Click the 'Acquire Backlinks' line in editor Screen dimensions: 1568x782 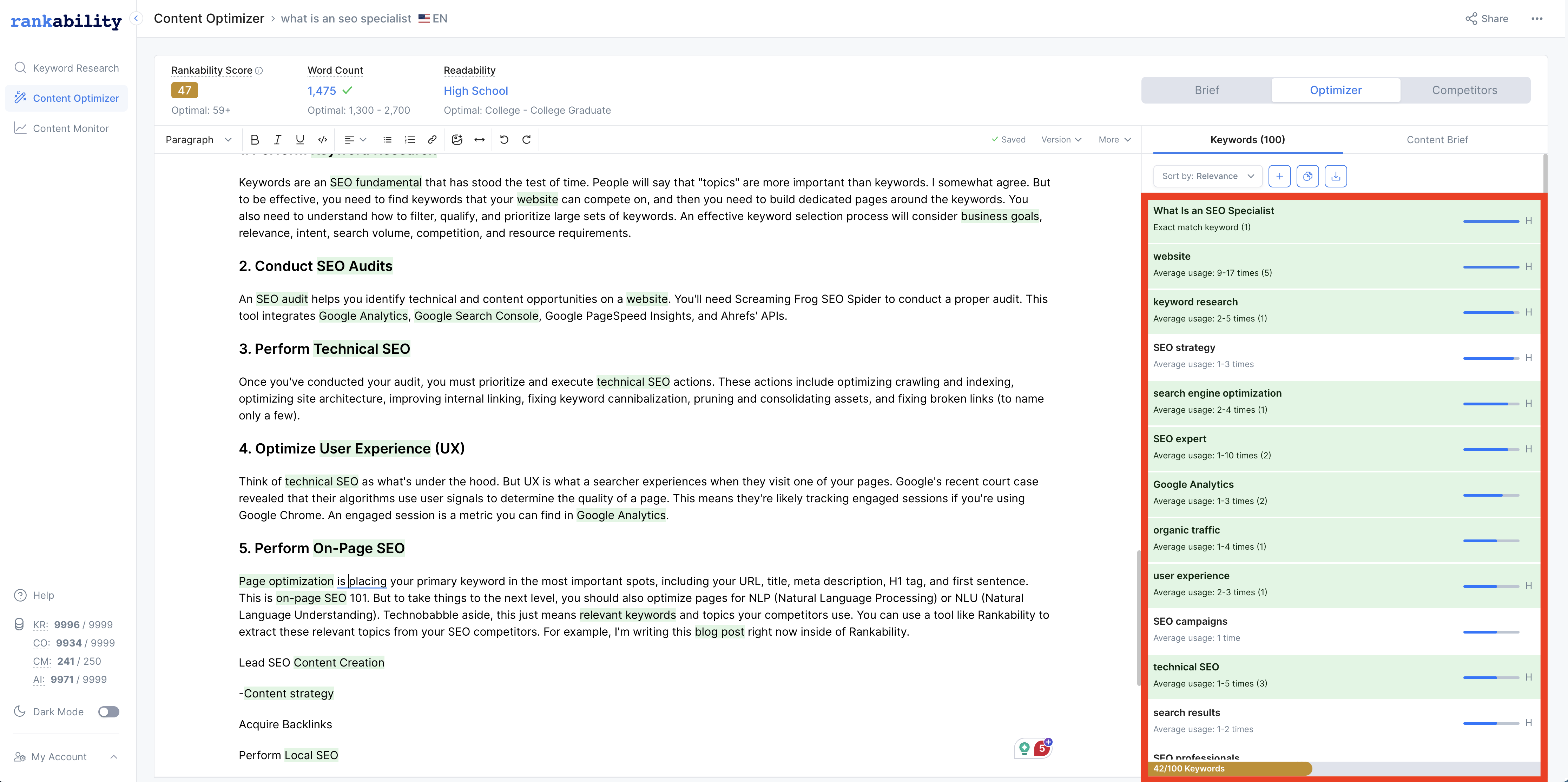point(285,724)
